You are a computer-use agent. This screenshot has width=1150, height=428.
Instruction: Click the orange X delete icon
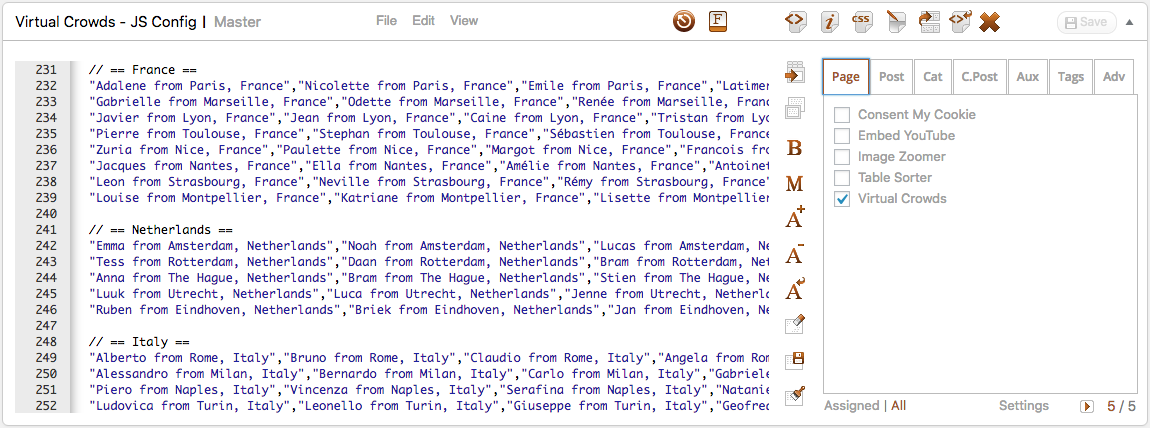tap(989, 22)
